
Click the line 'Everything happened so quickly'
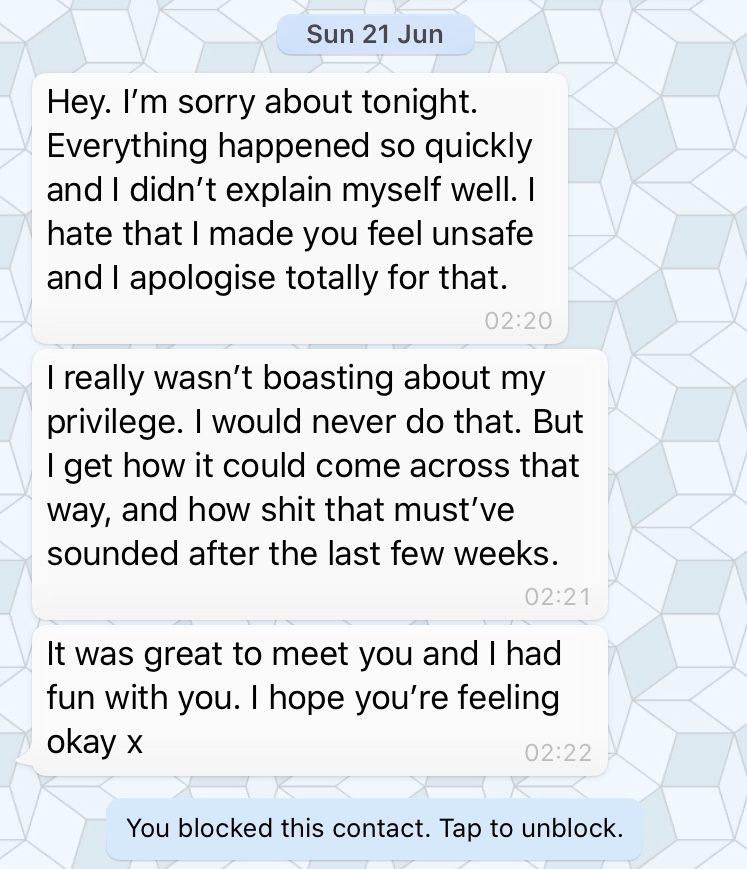pyautogui.click(x=289, y=146)
